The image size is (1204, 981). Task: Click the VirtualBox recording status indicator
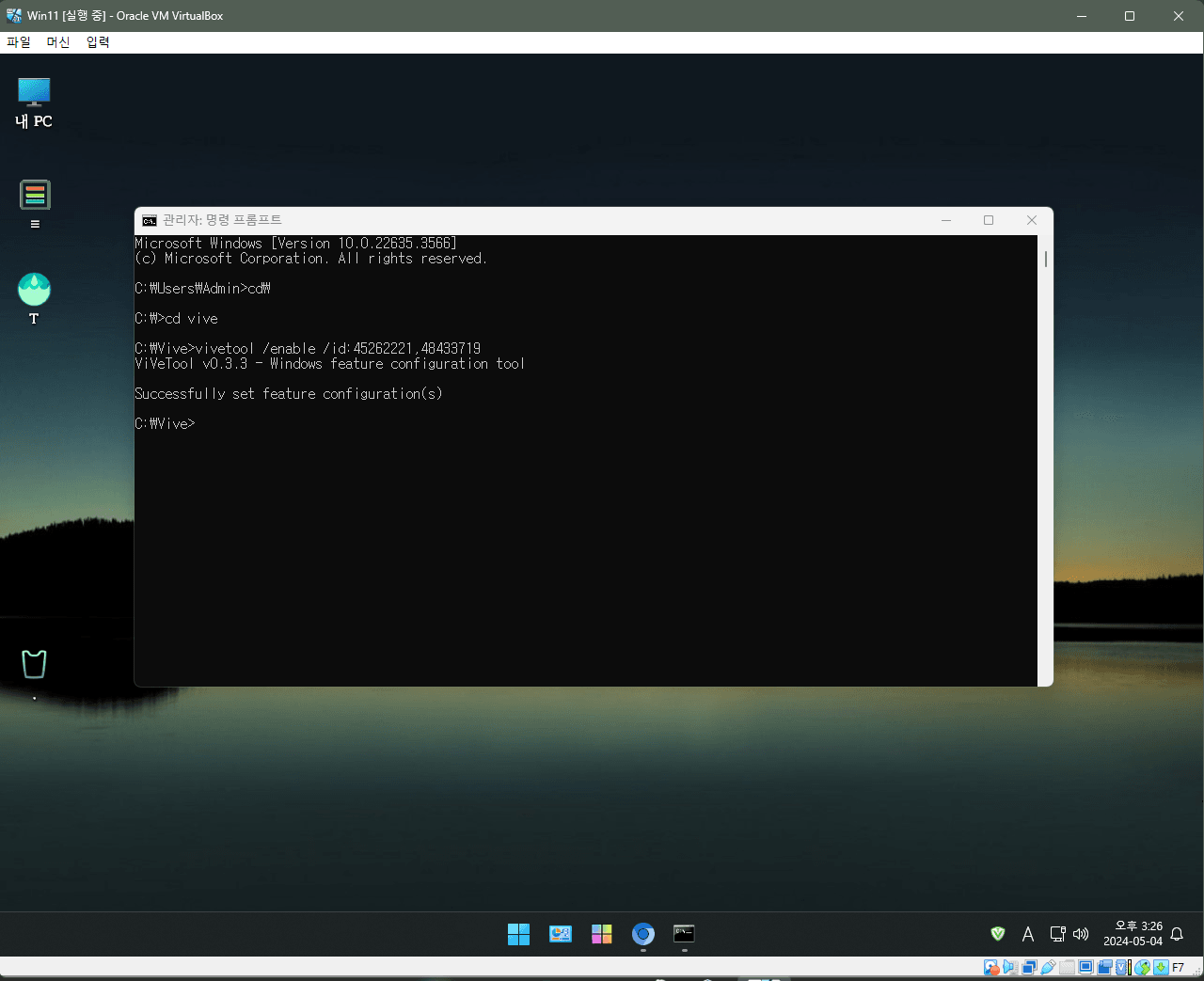coord(1104,967)
